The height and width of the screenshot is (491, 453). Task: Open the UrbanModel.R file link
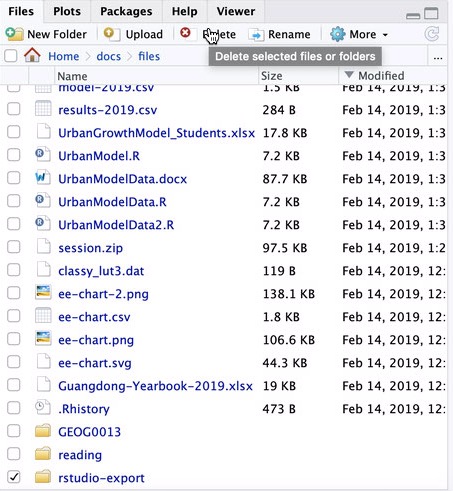coord(99,156)
